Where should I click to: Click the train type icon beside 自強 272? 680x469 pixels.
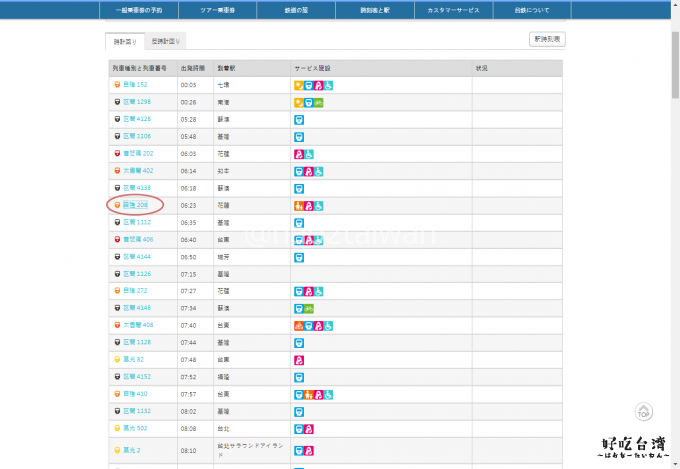pyautogui.click(x=117, y=291)
